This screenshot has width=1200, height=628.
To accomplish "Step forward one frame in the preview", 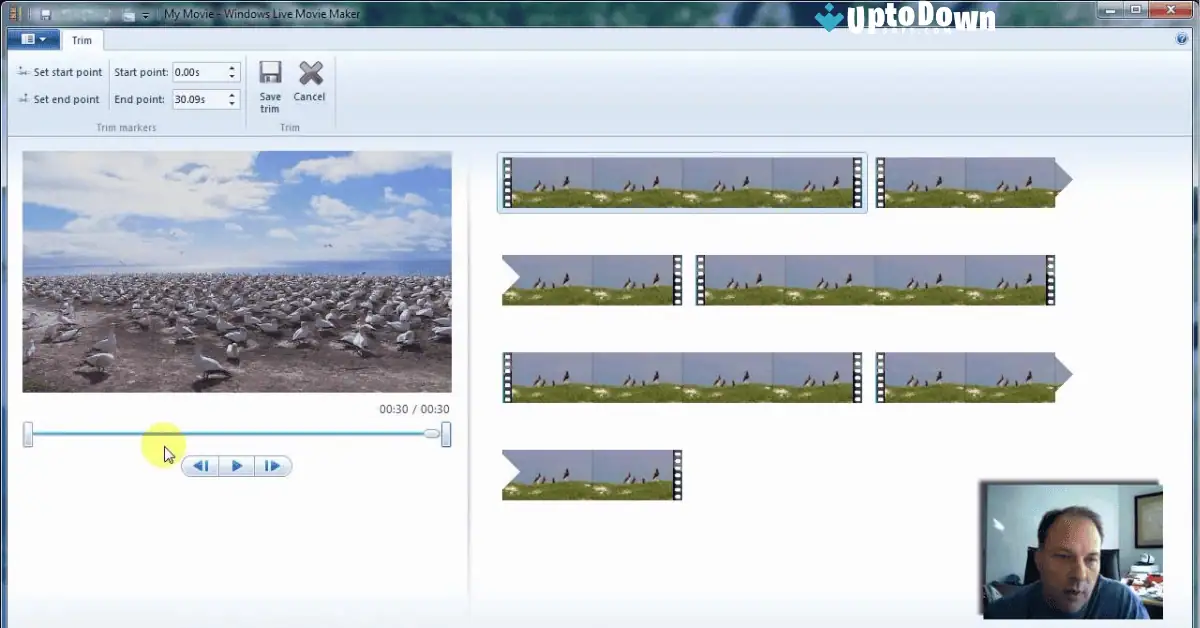I will click(x=272, y=465).
